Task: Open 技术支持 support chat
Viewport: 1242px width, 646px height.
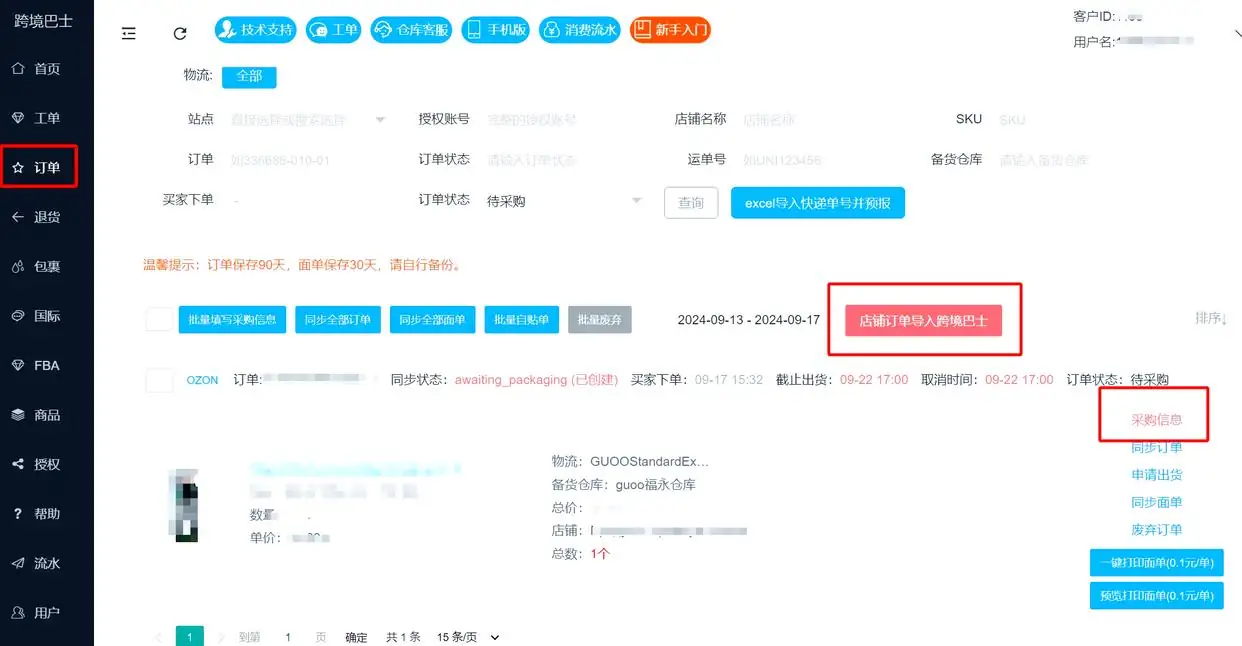Action: coord(254,29)
